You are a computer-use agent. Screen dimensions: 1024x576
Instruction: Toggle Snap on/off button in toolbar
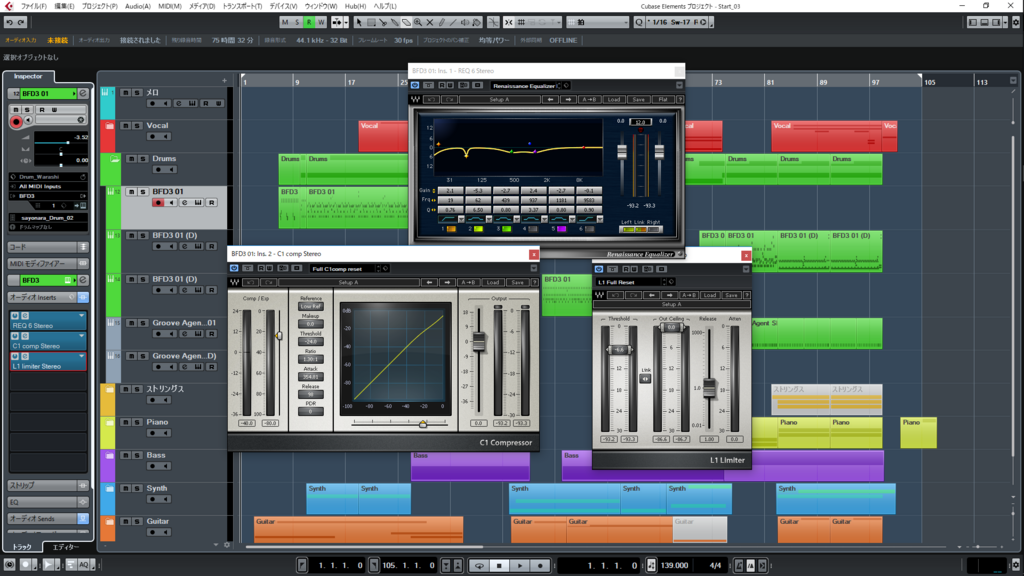pos(509,22)
